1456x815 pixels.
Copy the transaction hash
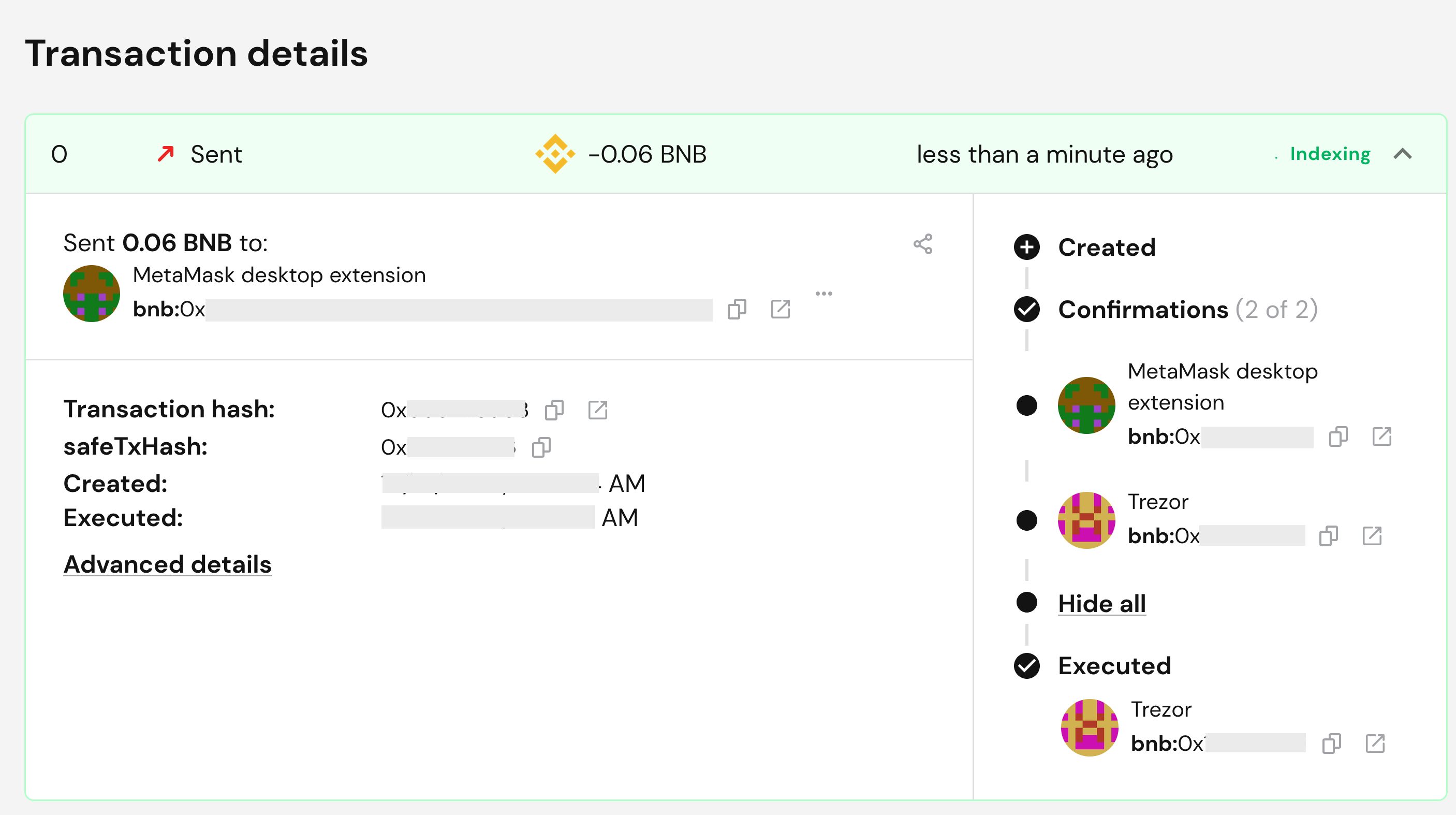(x=554, y=410)
